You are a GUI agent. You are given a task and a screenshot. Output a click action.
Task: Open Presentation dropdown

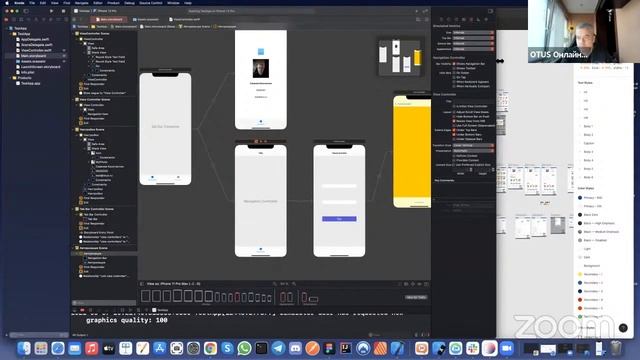point(473,151)
